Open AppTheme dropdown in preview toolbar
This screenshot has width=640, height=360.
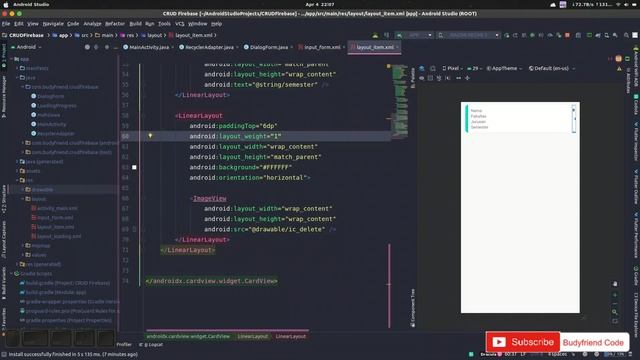click(x=504, y=68)
